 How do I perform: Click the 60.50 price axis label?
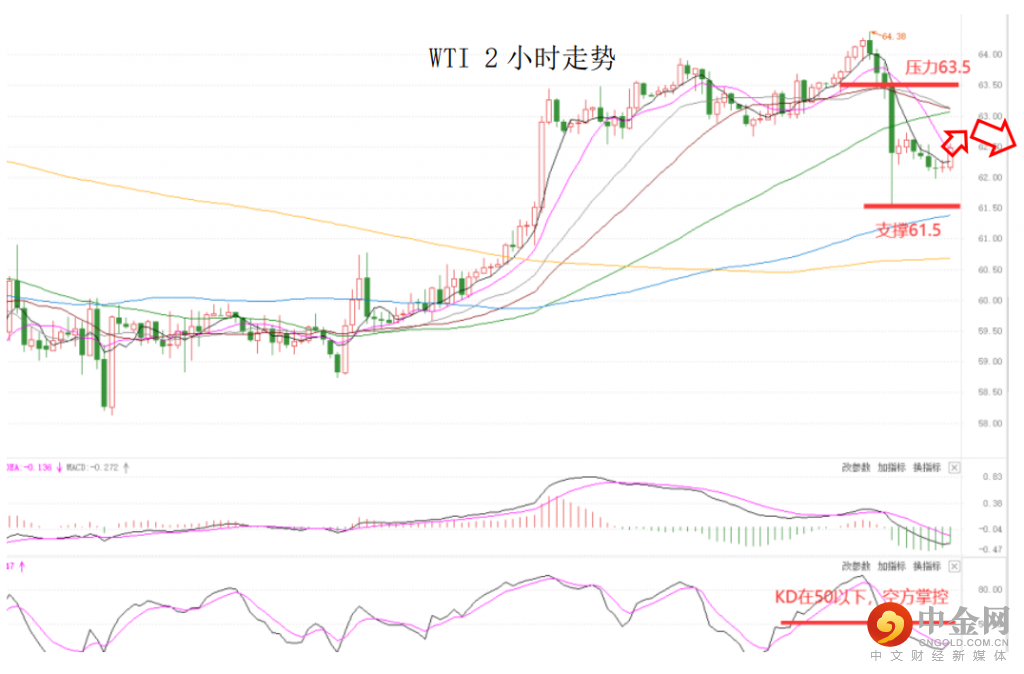click(990, 270)
